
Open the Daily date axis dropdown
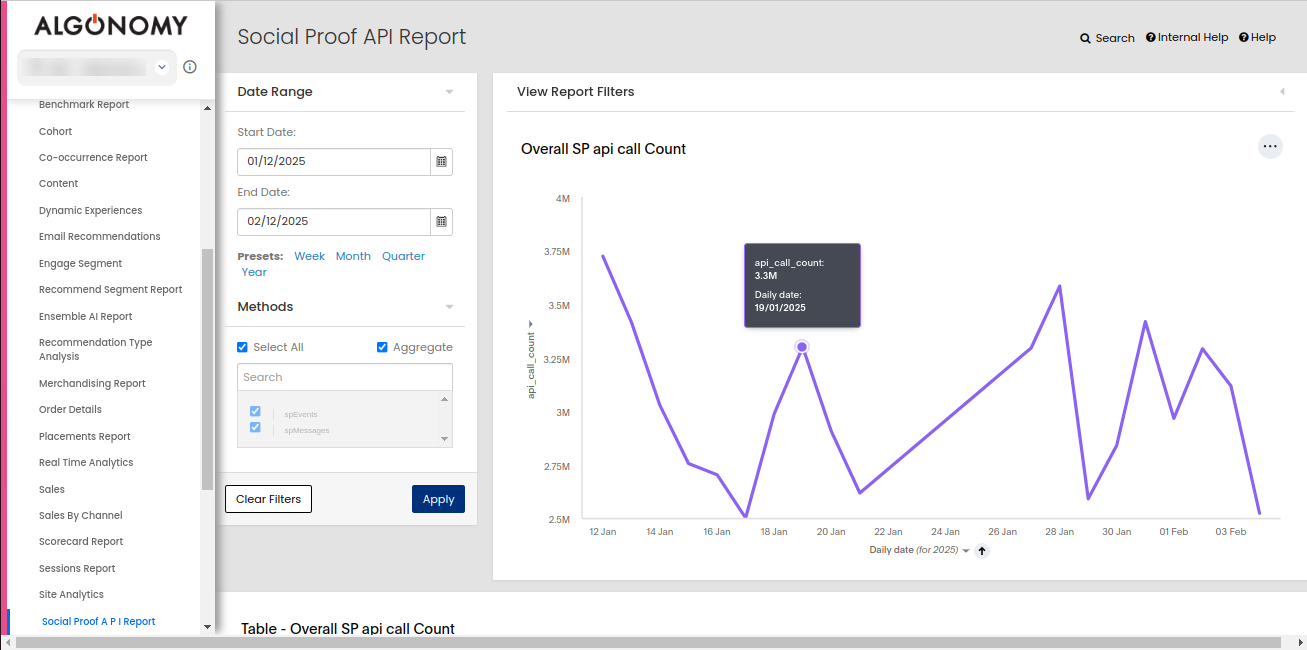(966, 551)
